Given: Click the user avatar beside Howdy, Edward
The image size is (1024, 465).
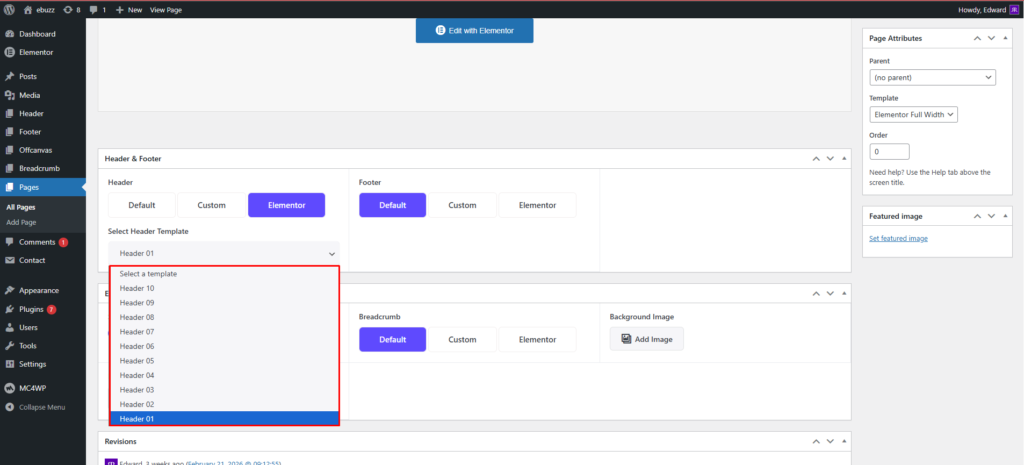Looking at the screenshot, I should point(1012,9).
